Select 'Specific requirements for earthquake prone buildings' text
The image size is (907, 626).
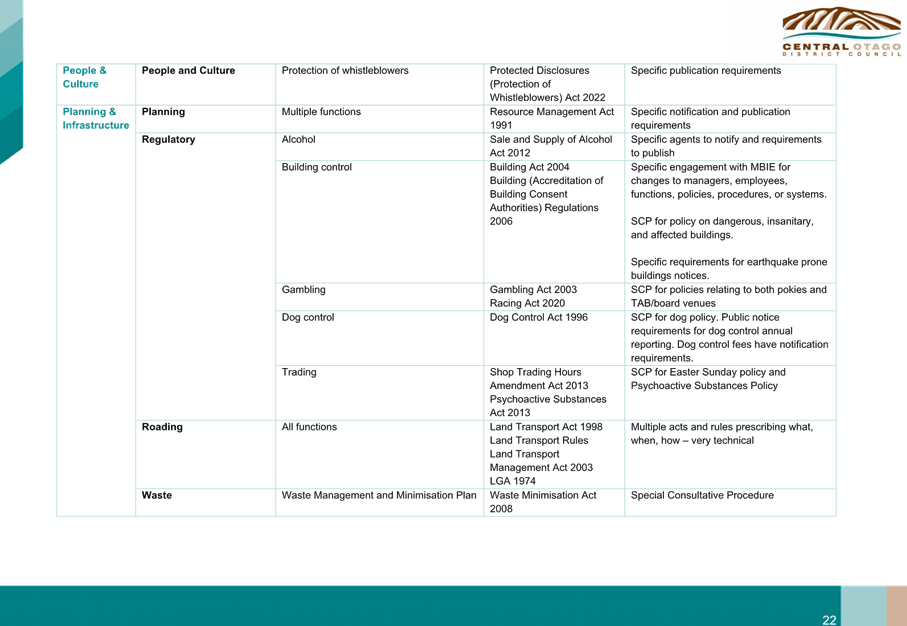pyautogui.click(x=729, y=268)
